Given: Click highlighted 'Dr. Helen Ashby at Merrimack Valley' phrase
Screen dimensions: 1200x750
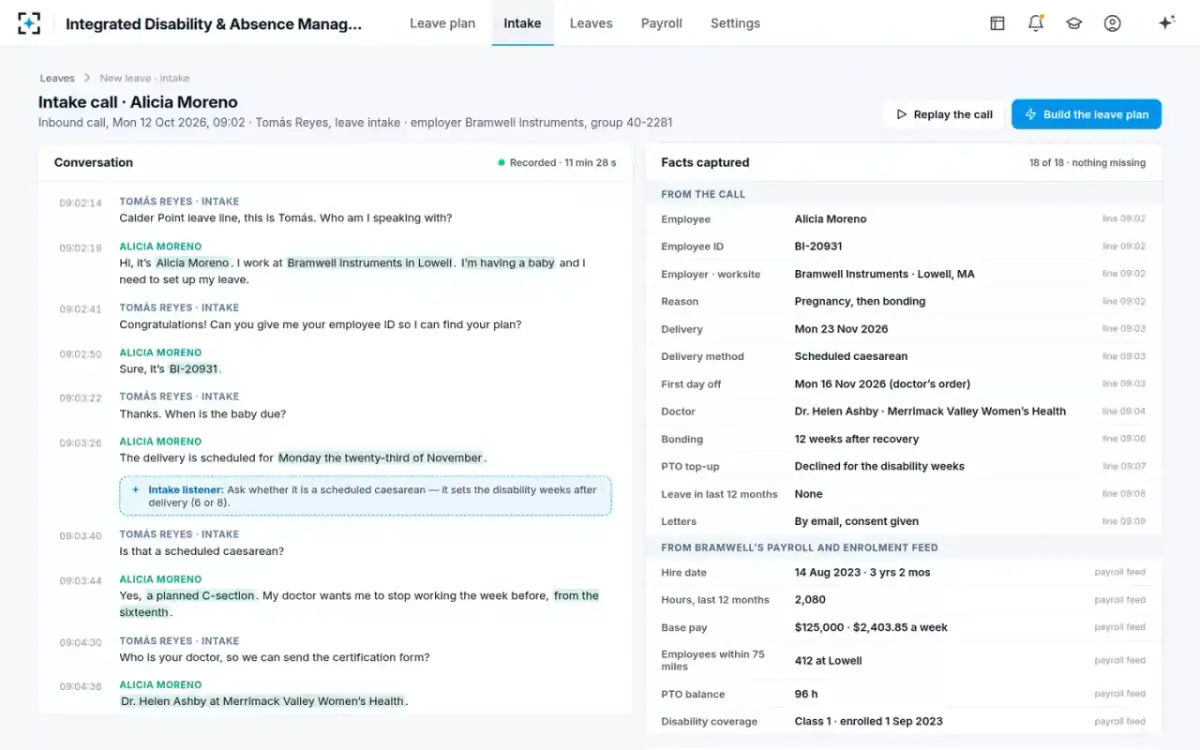Looking at the screenshot, I should (x=263, y=701).
